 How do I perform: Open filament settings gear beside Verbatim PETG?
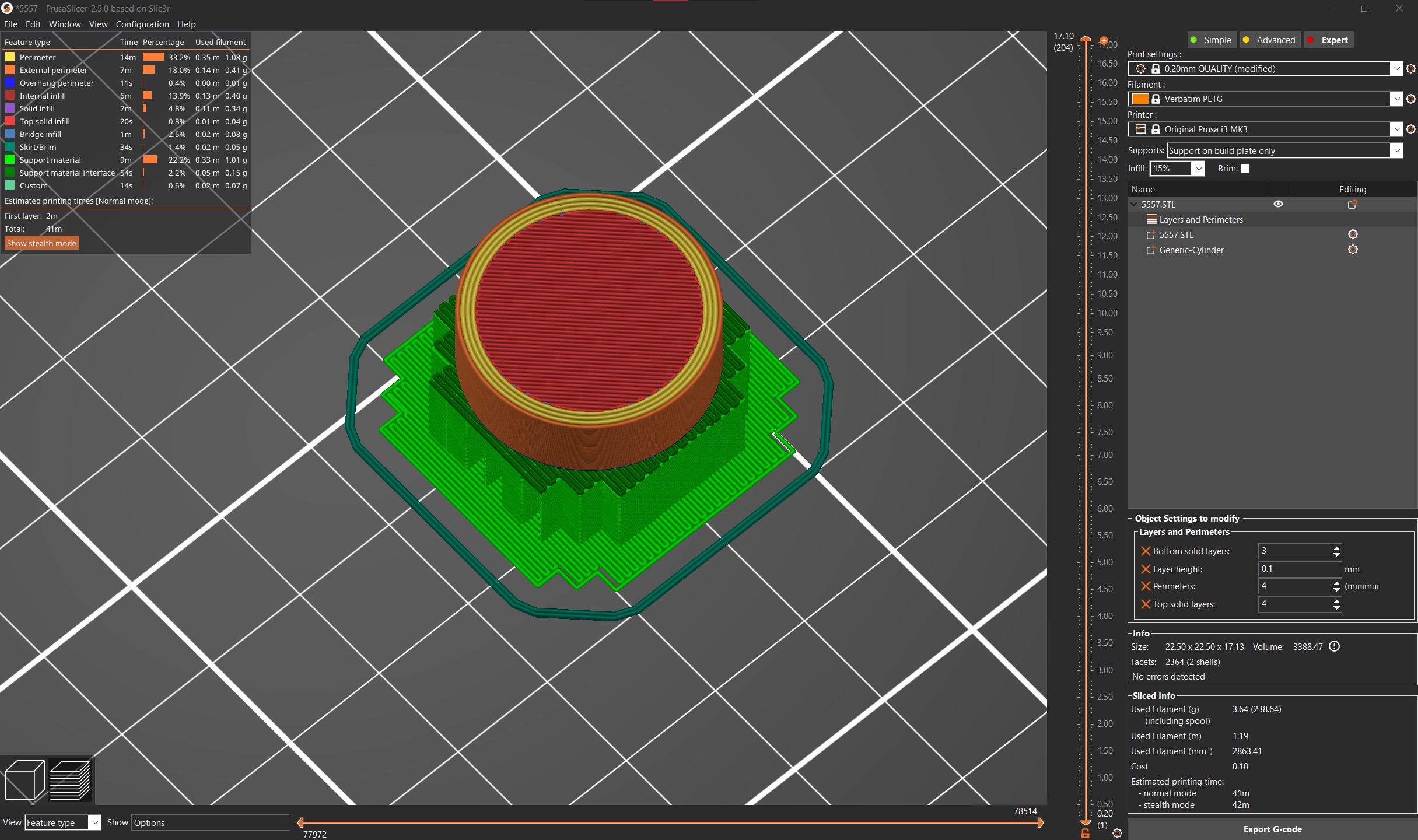pyautogui.click(x=1411, y=99)
